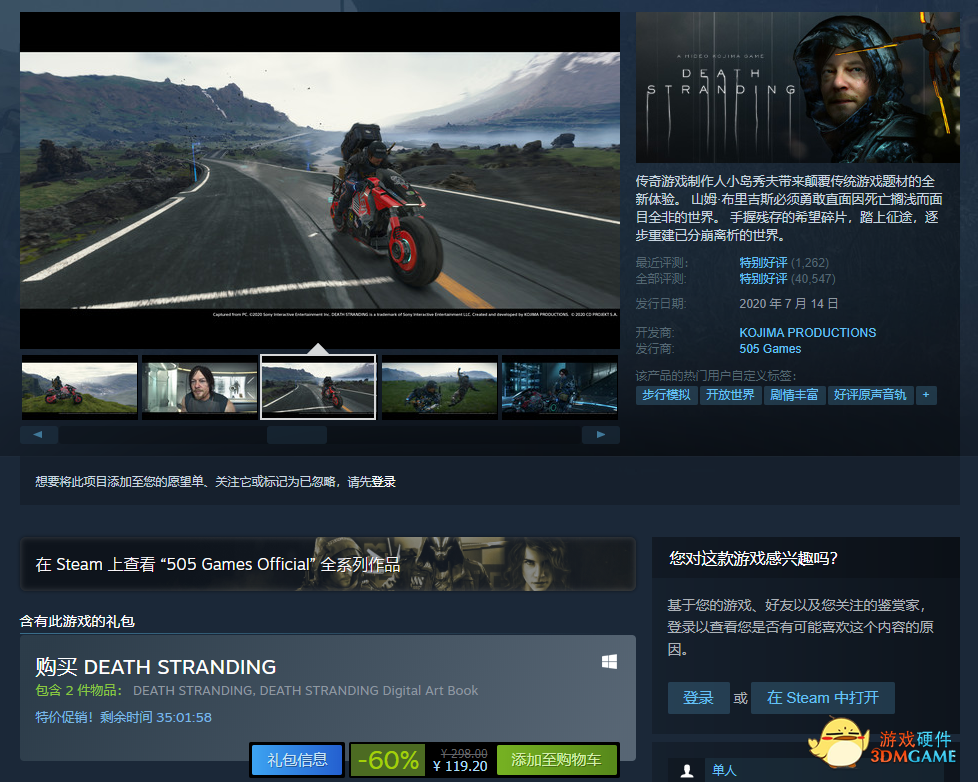Click the 好评原声音轨 tag
Image resolution: width=978 pixels, height=782 pixels.
tap(870, 395)
